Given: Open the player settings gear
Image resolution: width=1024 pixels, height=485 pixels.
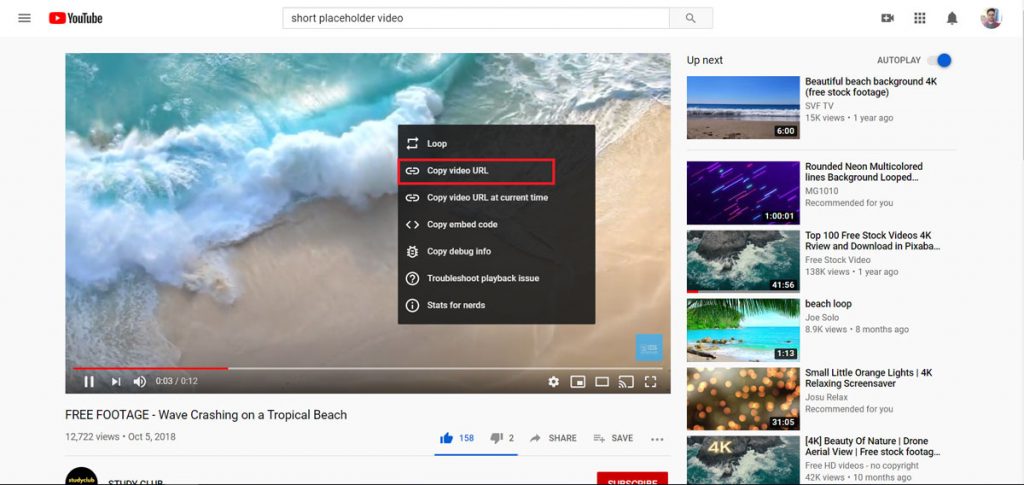Looking at the screenshot, I should (x=554, y=381).
